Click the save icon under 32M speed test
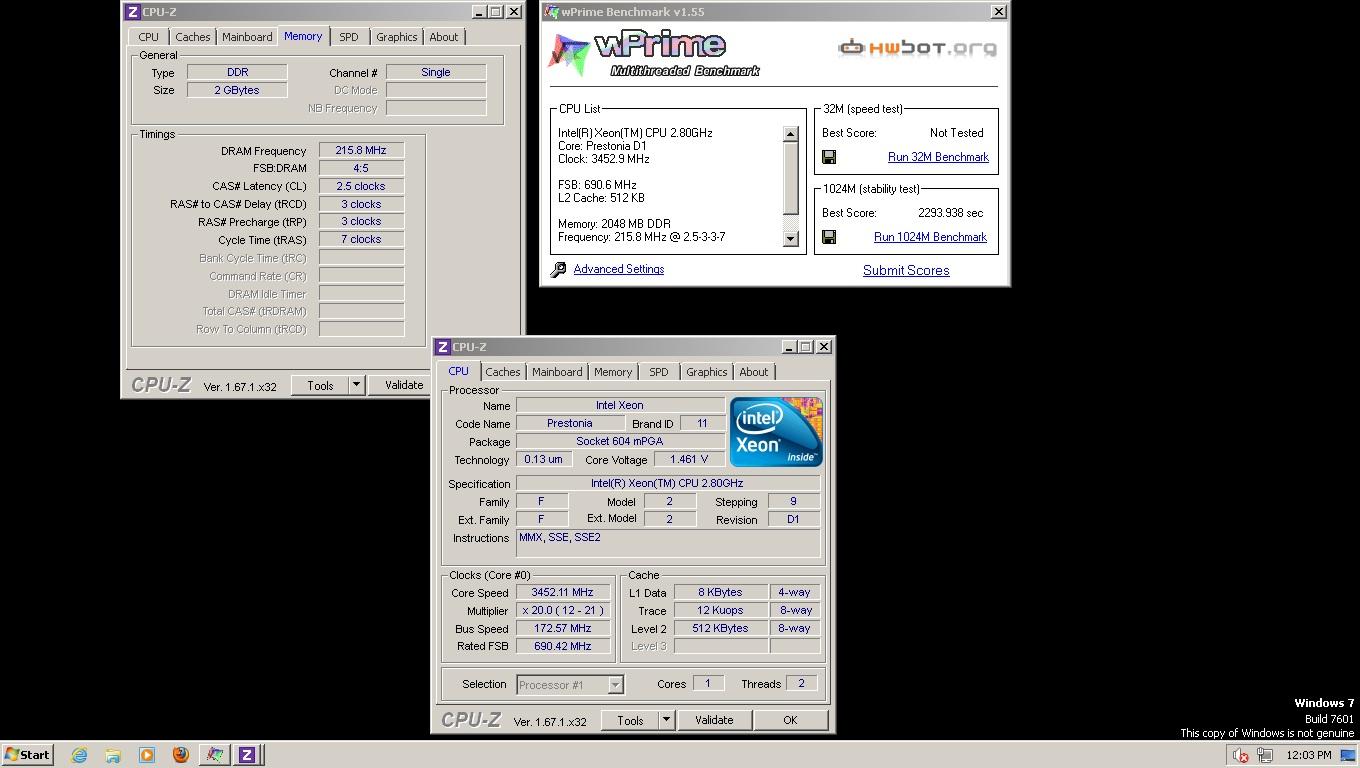The height and width of the screenshot is (768, 1360). pos(829,157)
